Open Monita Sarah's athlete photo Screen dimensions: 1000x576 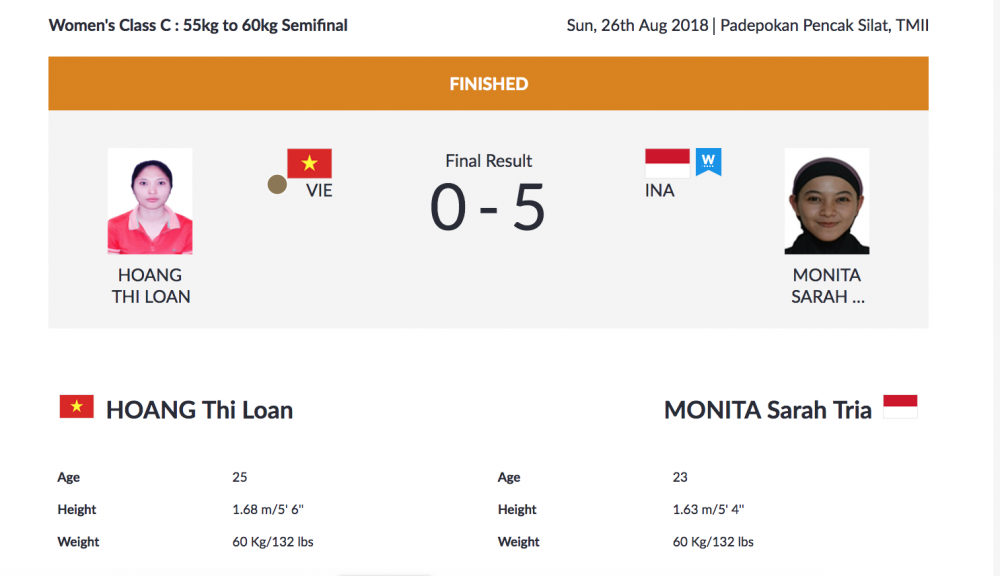[x=826, y=201]
